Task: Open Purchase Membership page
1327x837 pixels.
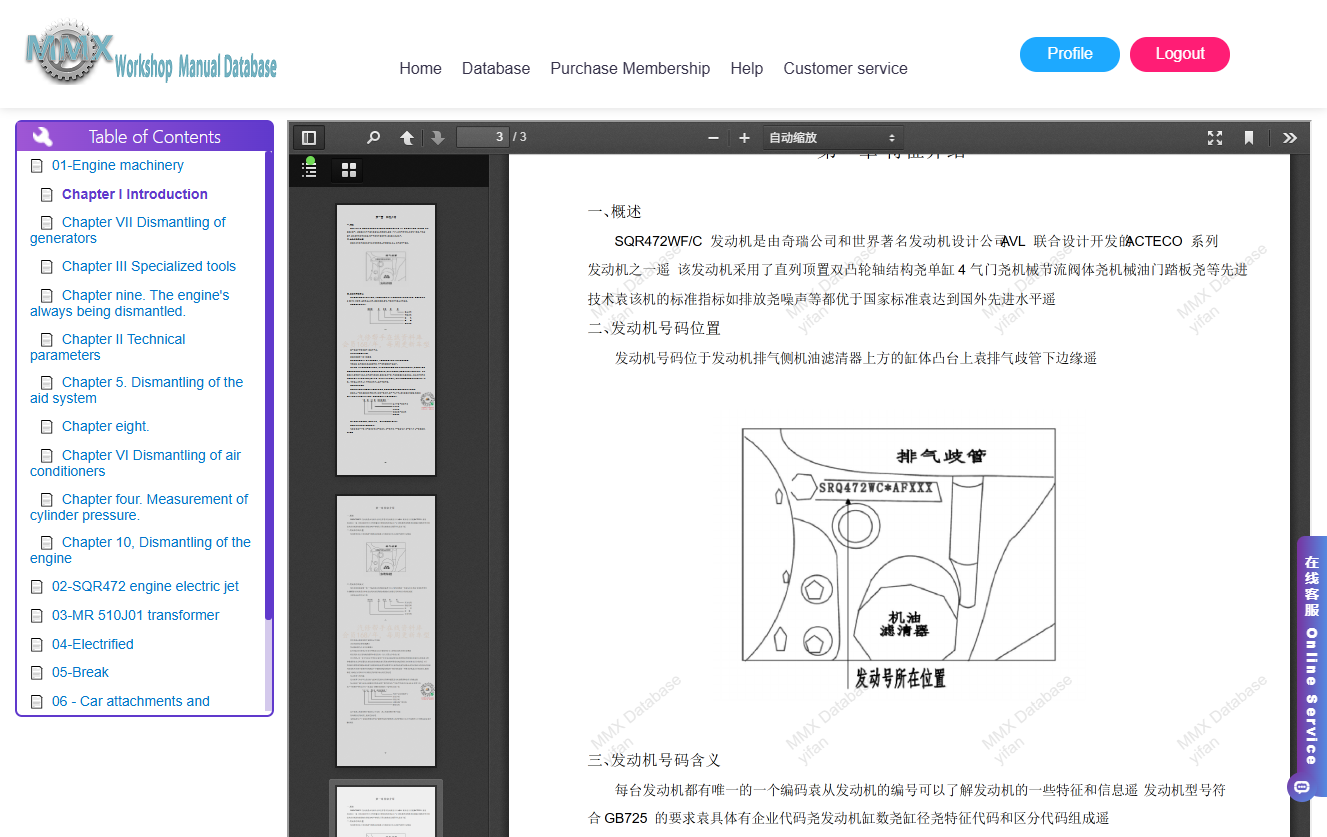Action: point(630,68)
